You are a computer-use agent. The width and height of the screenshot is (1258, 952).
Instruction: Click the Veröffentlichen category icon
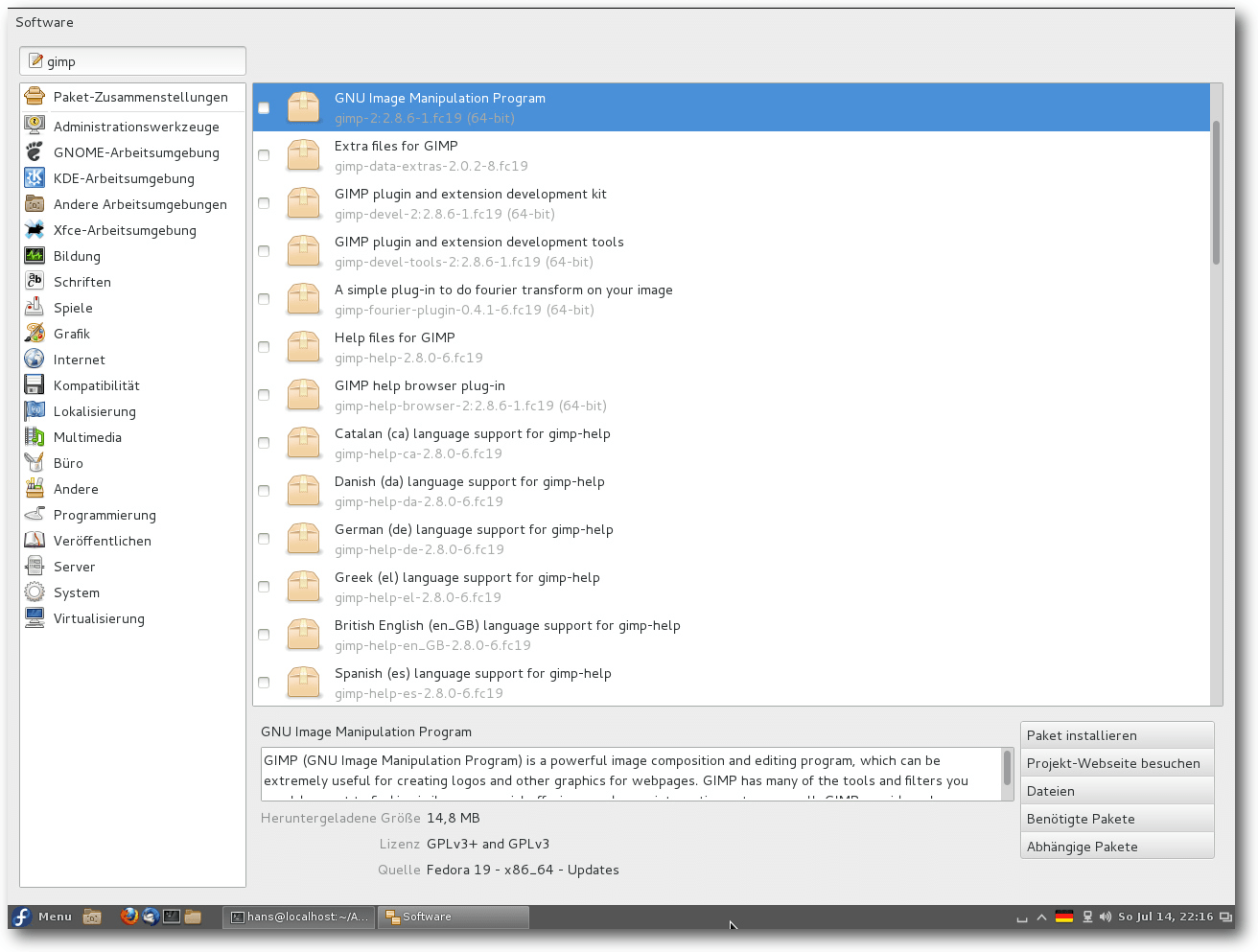pos(35,540)
